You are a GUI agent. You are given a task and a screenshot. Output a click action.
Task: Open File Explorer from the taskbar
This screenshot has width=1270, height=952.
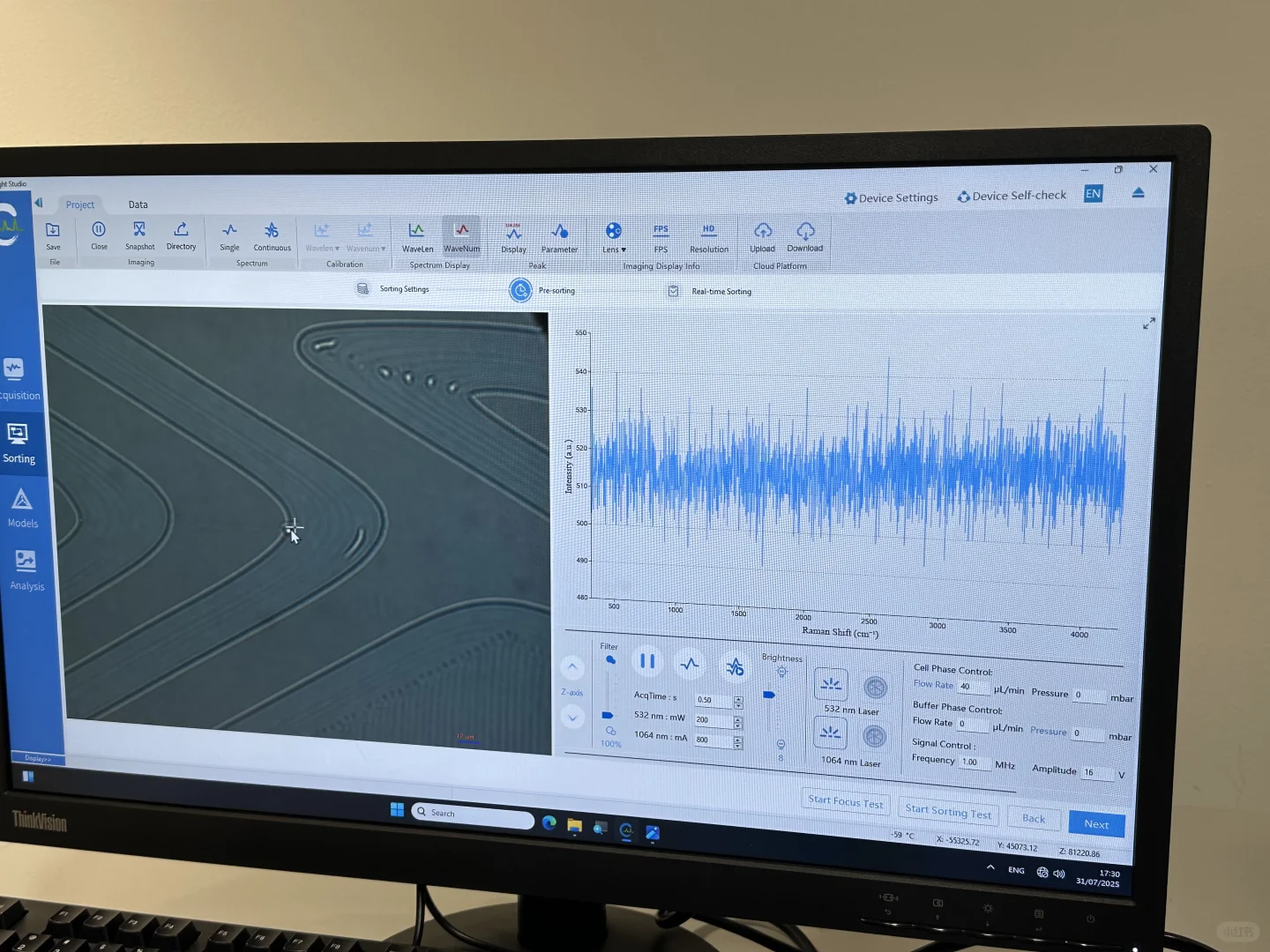coord(575,826)
